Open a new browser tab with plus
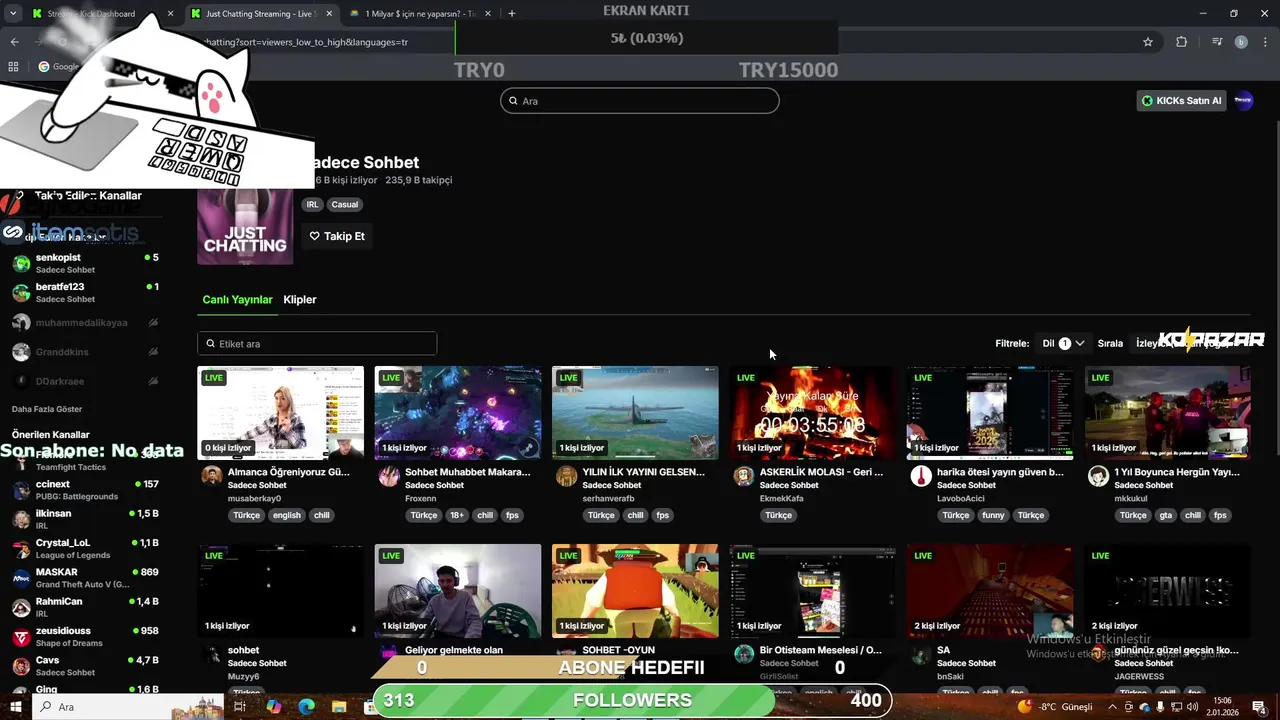Image resolution: width=1280 pixels, height=720 pixels. click(511, 14)
